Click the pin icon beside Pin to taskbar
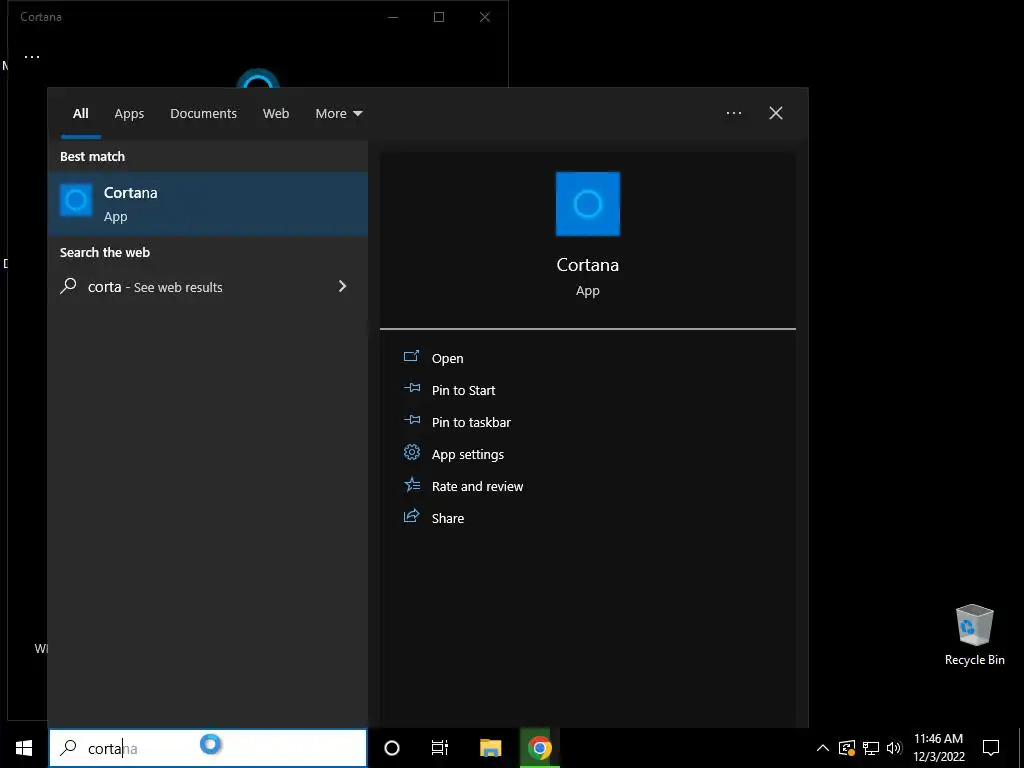This screenshot has height=768, width=1024. [411, 420]
